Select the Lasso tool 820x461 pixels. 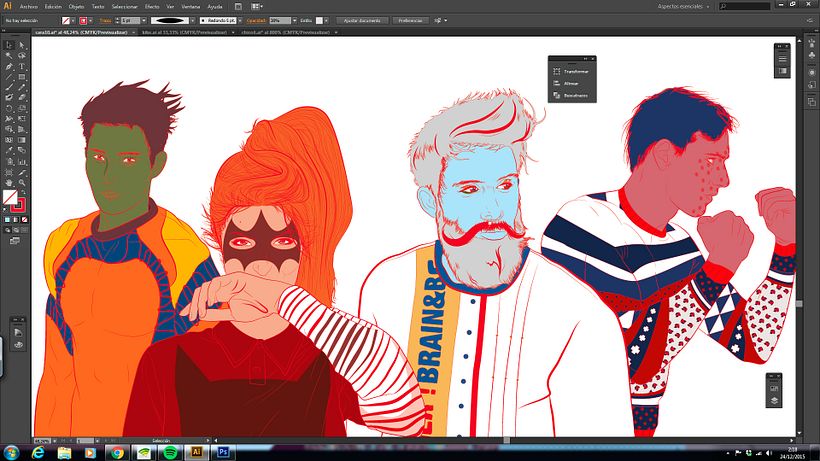click(x=21, y=56)
